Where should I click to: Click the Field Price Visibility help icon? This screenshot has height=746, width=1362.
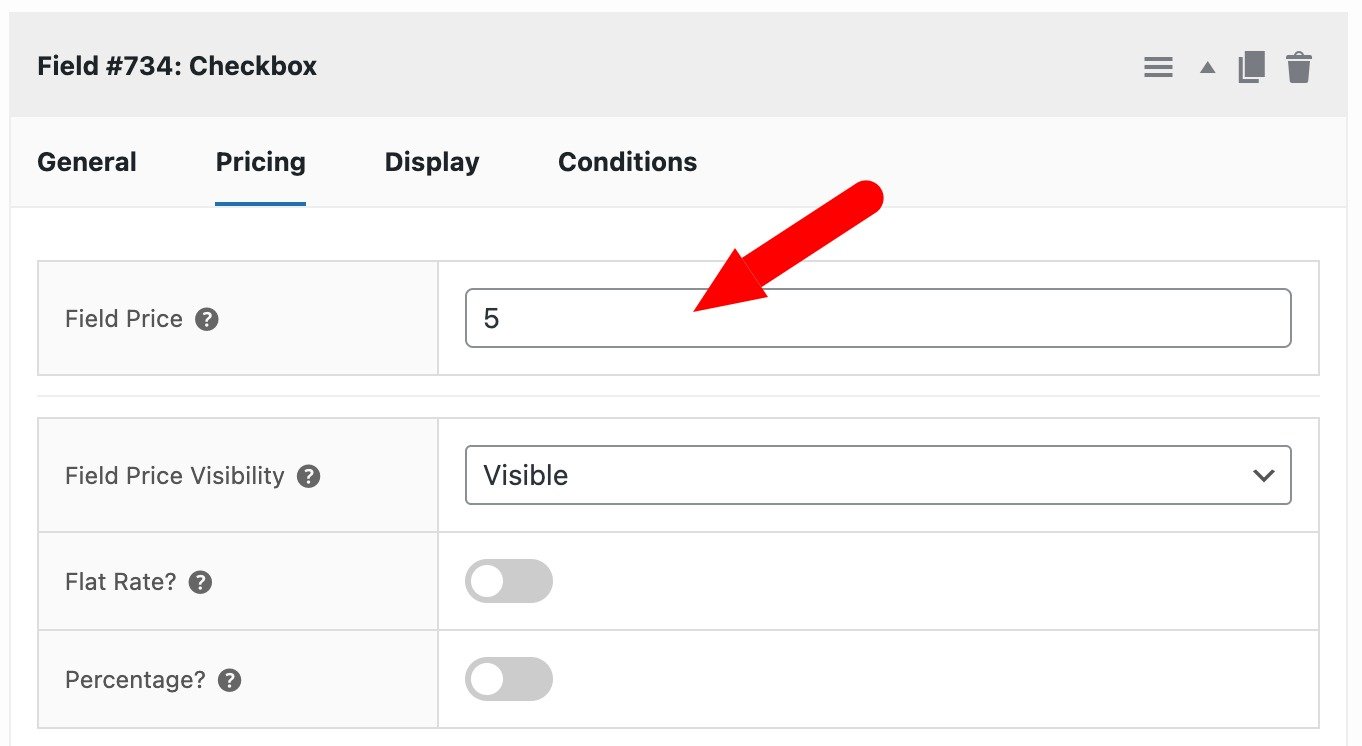(310, 477)
